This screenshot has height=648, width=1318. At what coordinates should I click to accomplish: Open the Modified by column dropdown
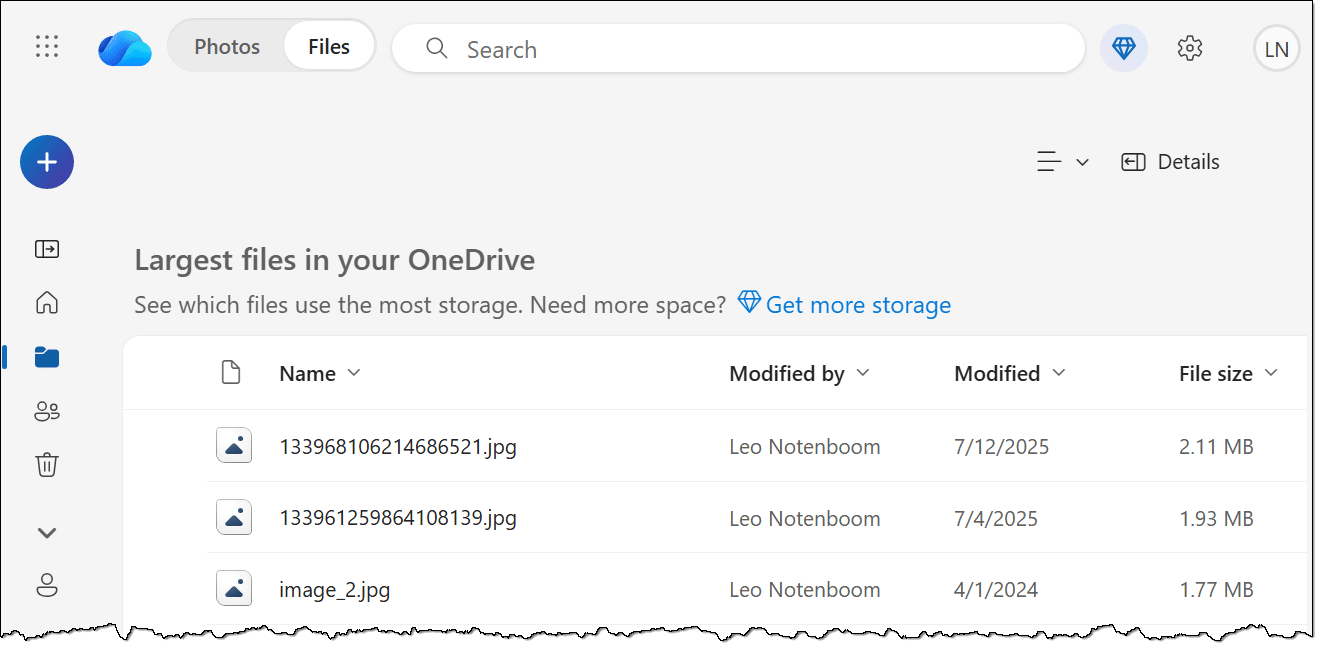coord(799,374)
